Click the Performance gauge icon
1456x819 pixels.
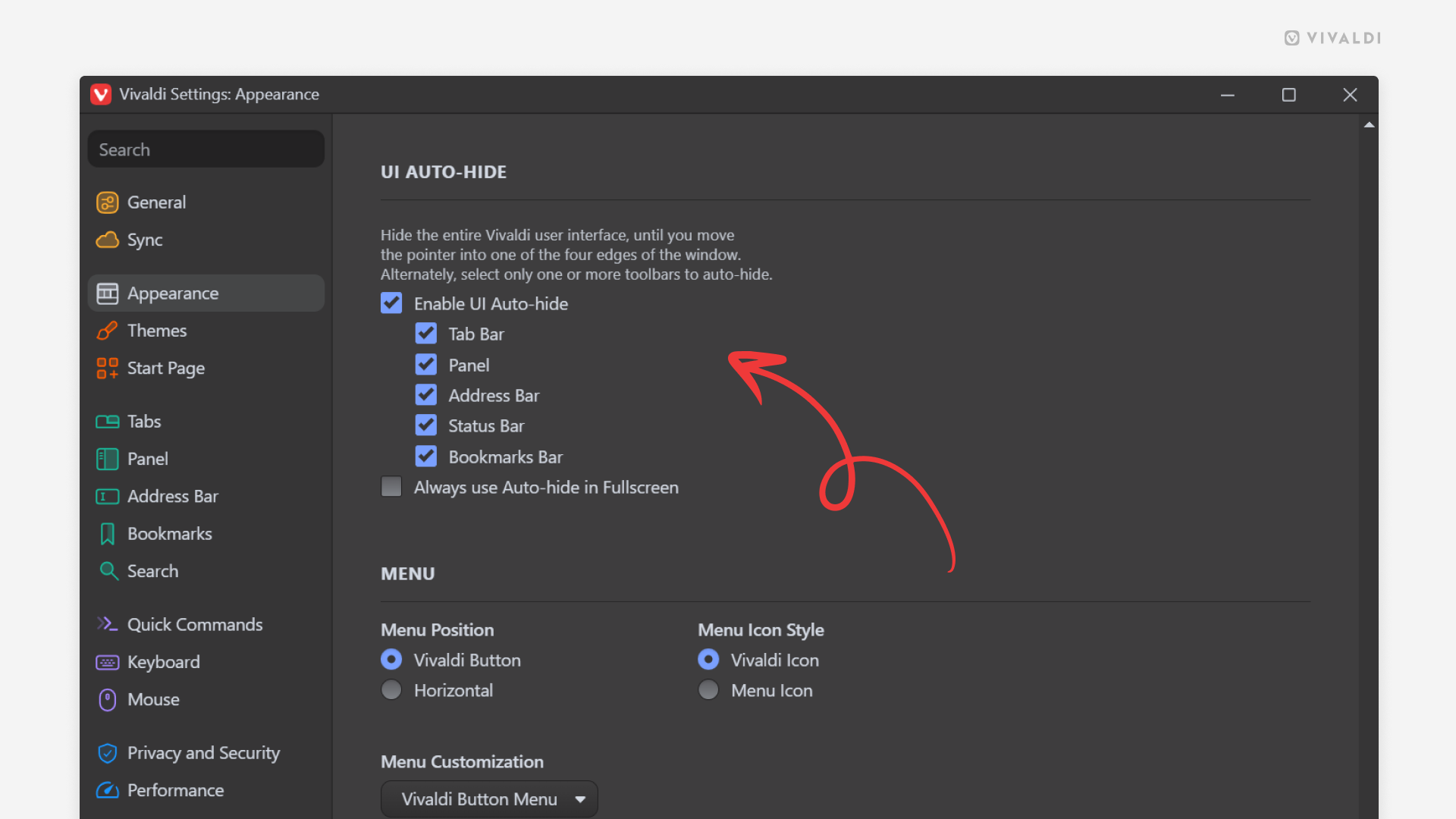coord(107,790)
